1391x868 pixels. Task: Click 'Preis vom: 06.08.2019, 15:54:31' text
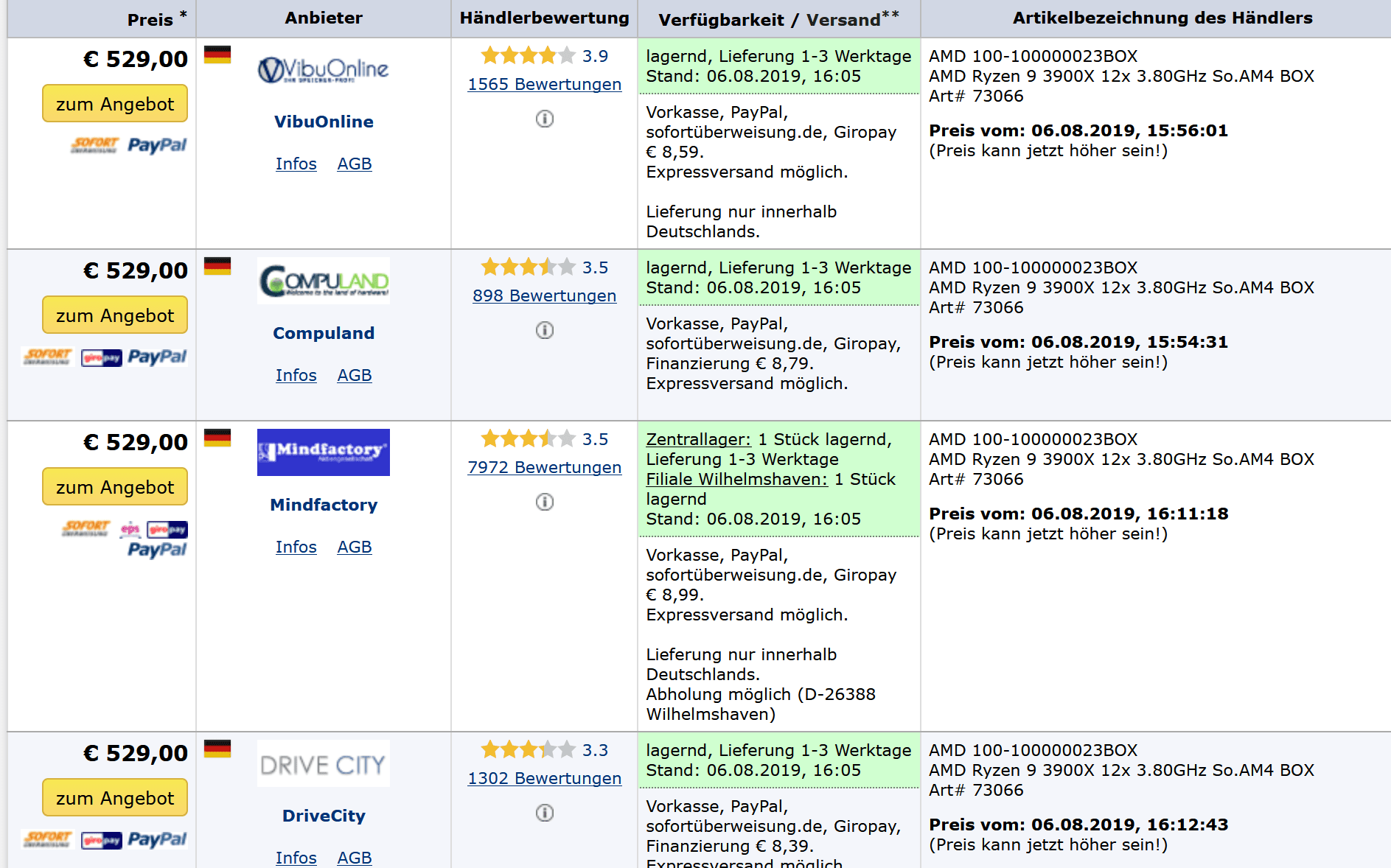1078,342
